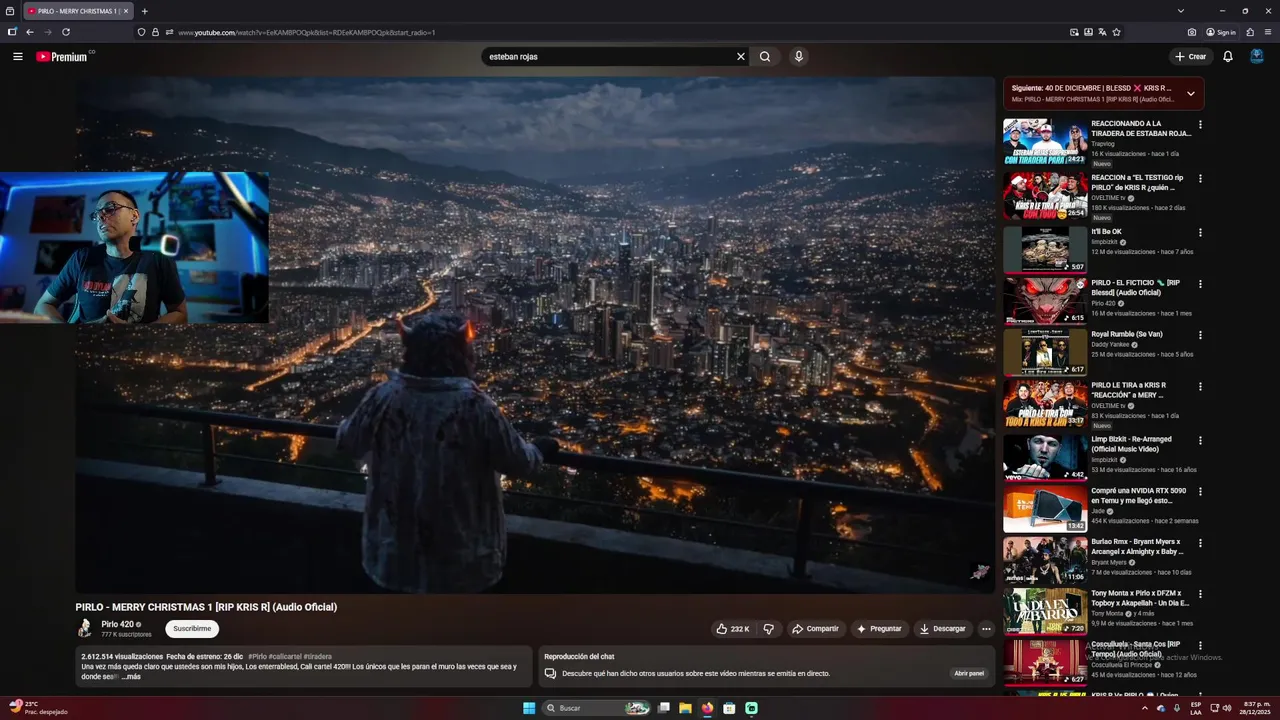Click the main video player to pause

click(535, 335)
